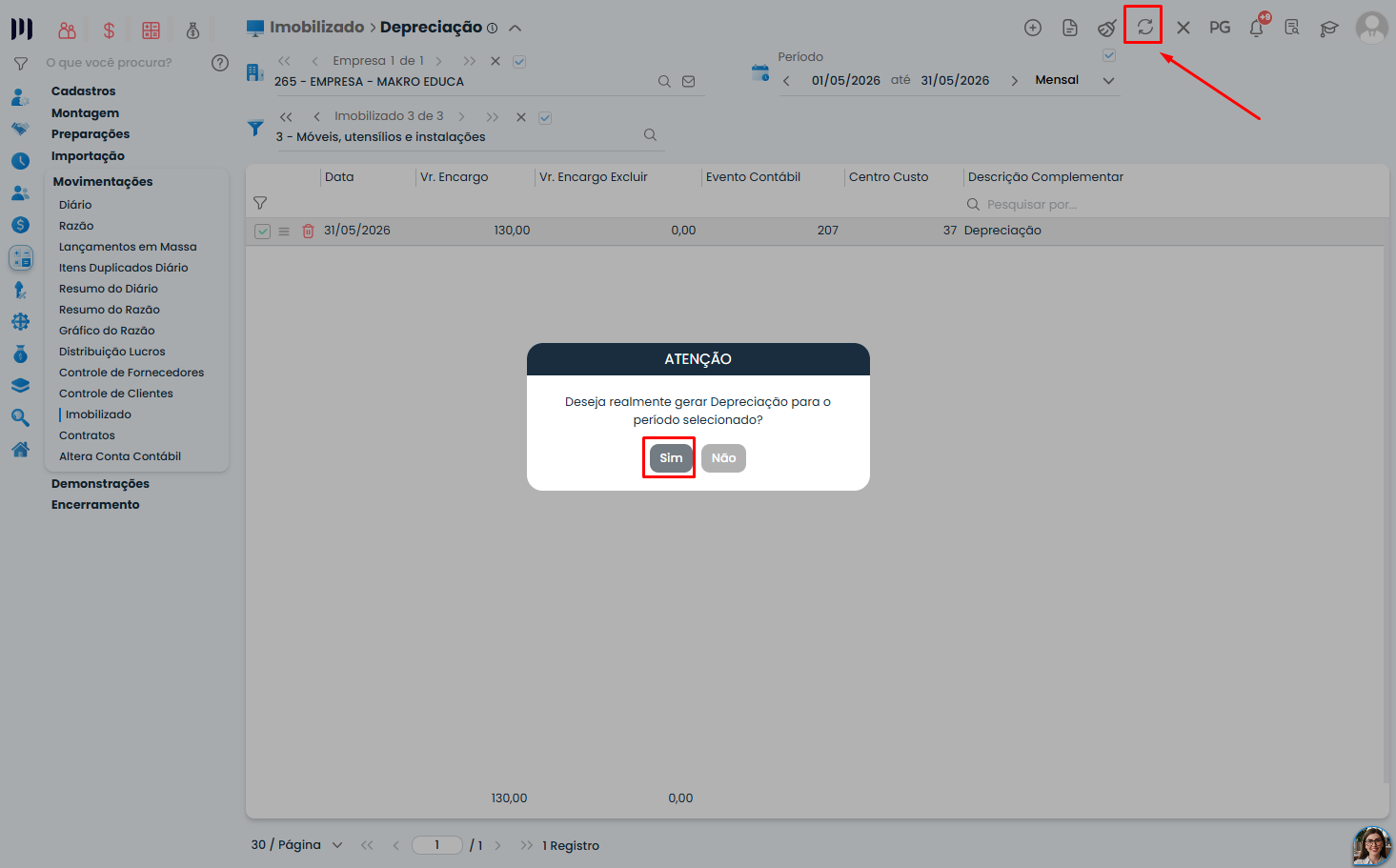This screenshot has width=1396, height=868.
Task: Click the add new record plus icon
Action: pyautogui.click(x=1033, y=28)
